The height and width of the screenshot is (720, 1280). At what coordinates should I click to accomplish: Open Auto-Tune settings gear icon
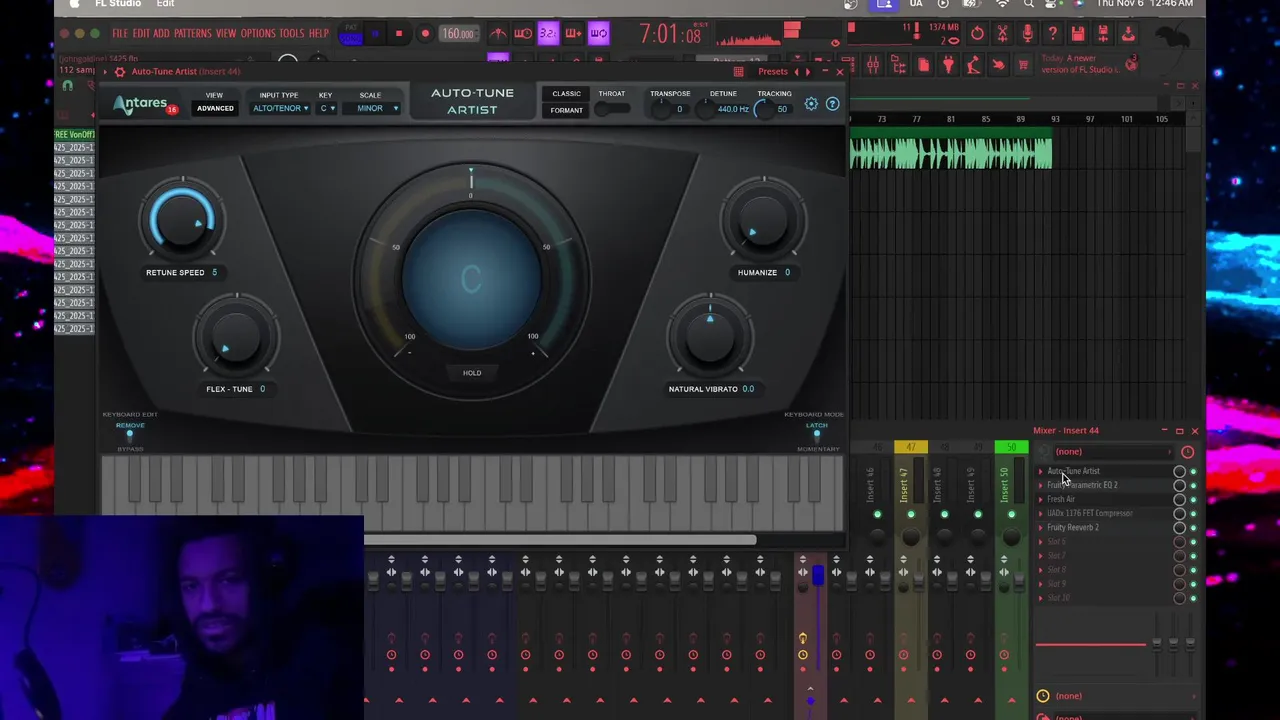point(811,103)
